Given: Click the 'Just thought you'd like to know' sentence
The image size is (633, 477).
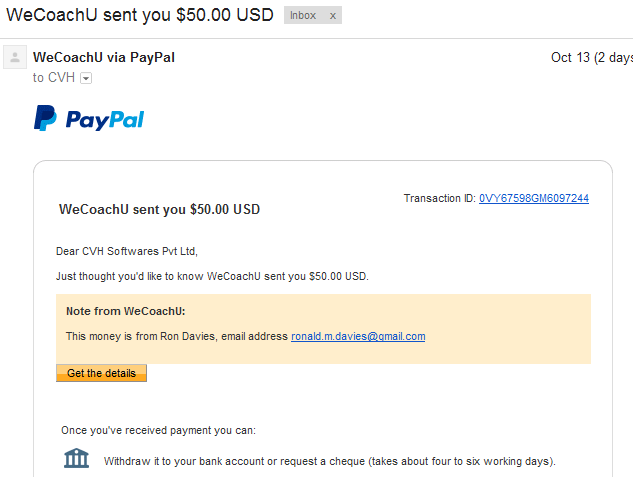Looking at the screenshot, I should (x=212, y=276).
